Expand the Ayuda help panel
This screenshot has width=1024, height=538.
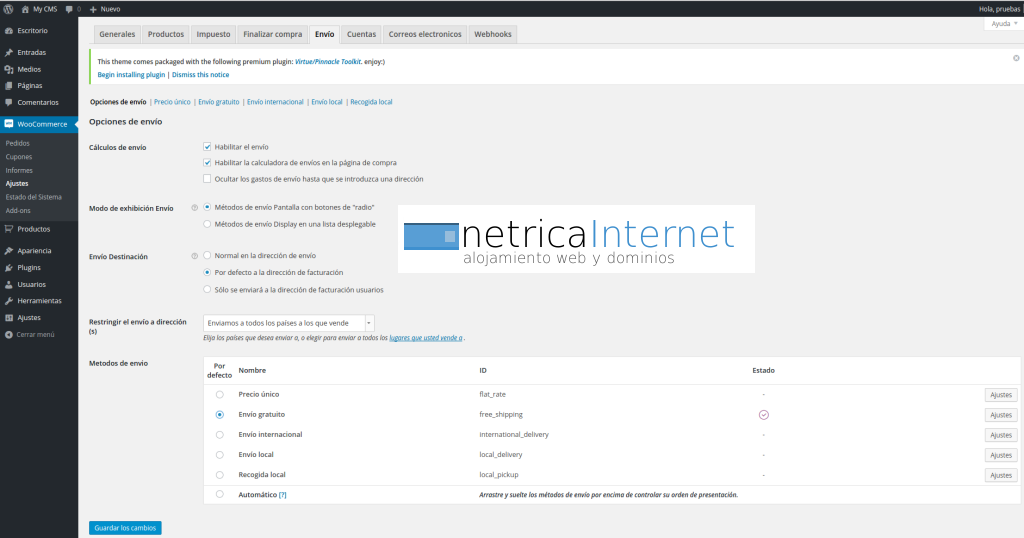1002,23
